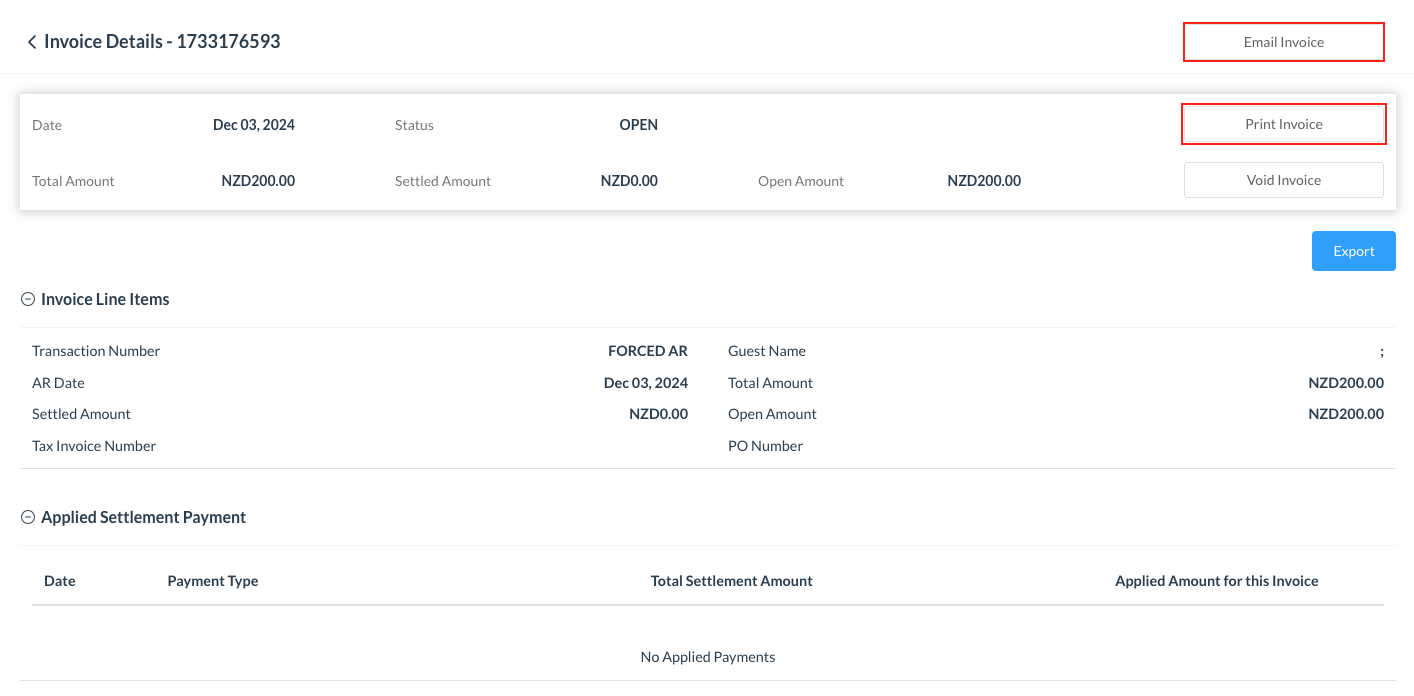The width and height of the screenshot is (1414, 696).
Task: Collapse the Applied Settlement Payment section icon
Action: 28,517
